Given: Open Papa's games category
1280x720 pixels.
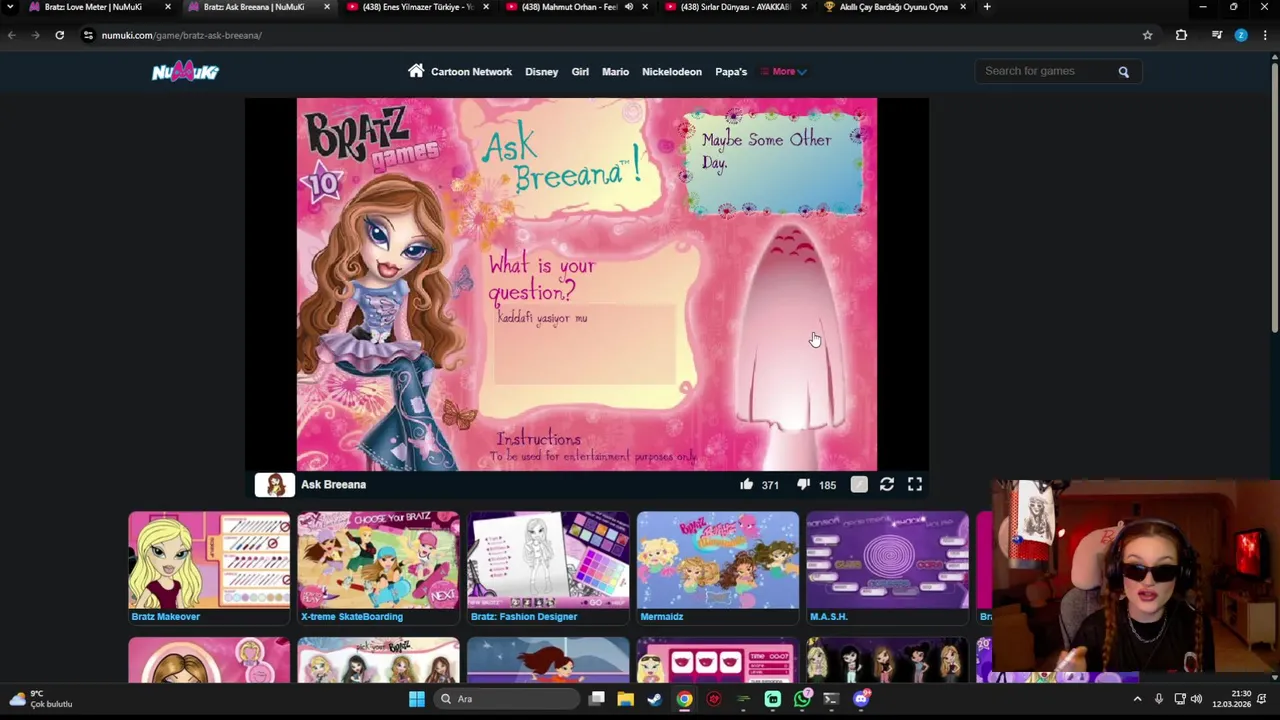Looking at the screenshot, I should (x=731, y=72).
